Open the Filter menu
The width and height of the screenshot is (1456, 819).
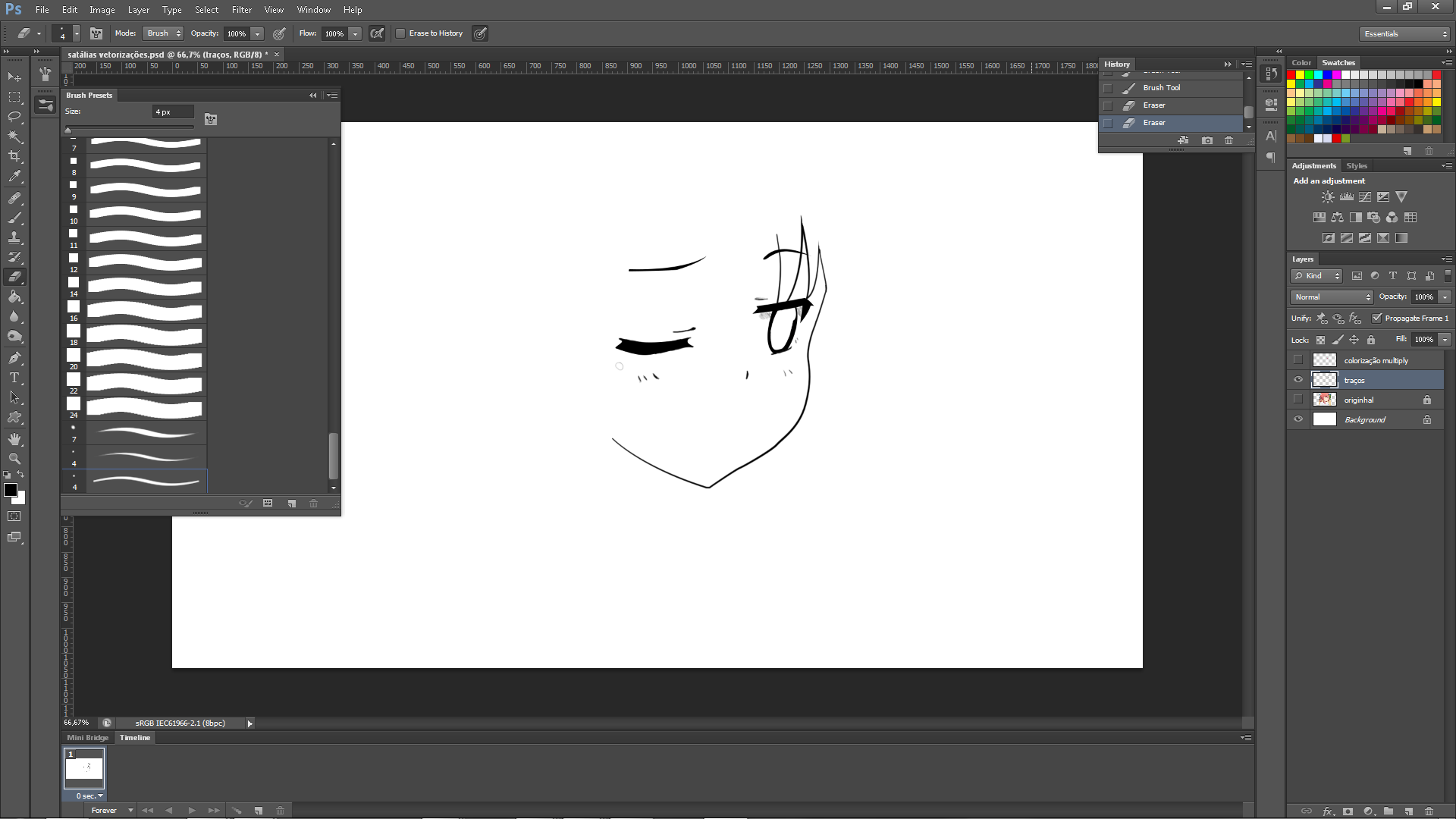[x=241, y=10]
